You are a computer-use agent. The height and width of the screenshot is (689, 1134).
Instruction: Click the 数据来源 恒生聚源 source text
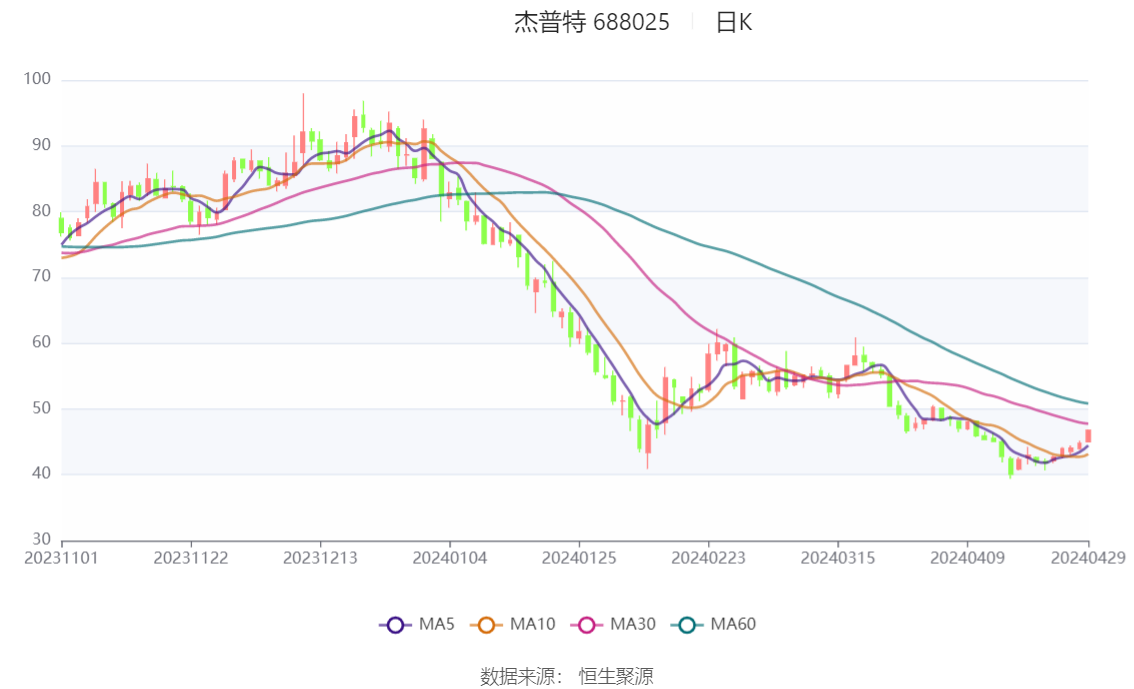(567, 677)
